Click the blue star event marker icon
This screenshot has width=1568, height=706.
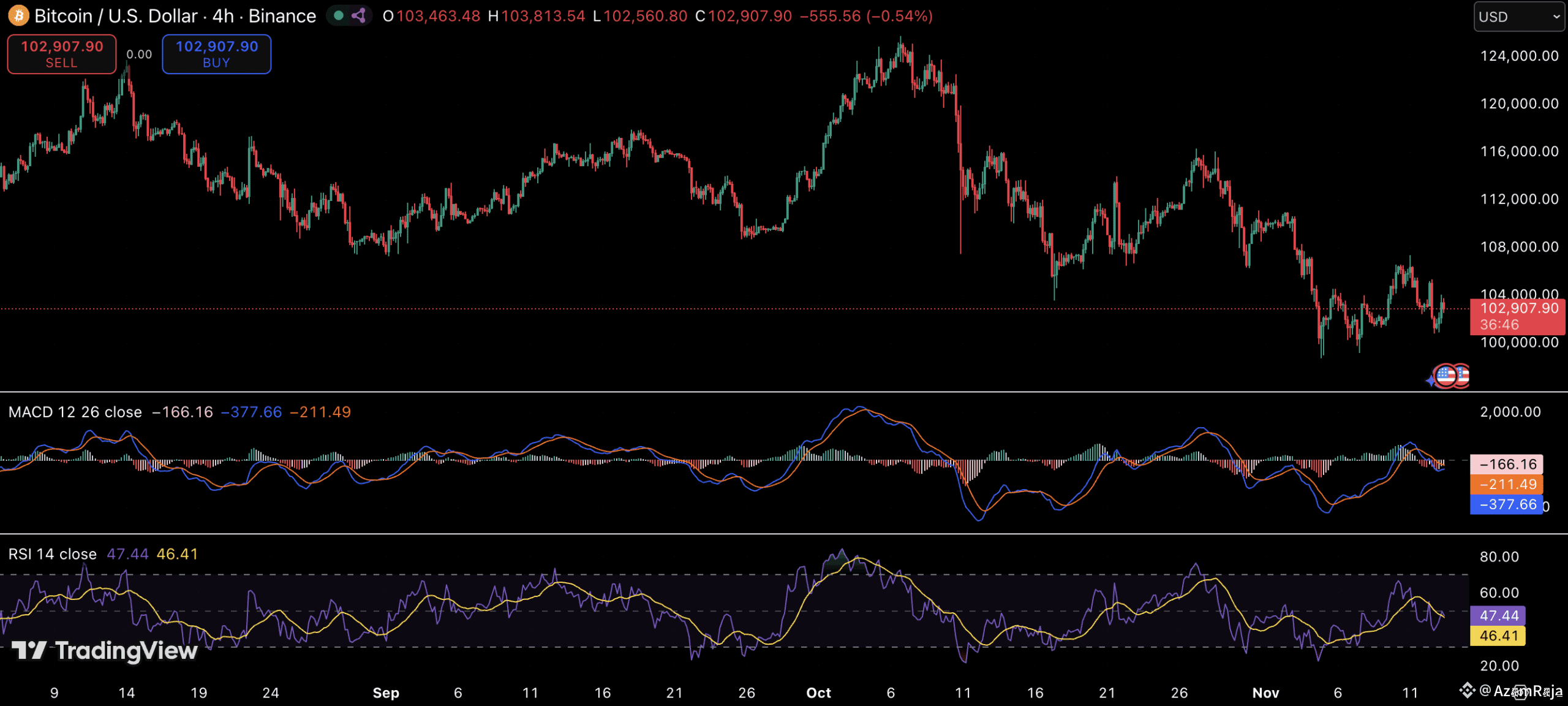[x=1431, y=381]
